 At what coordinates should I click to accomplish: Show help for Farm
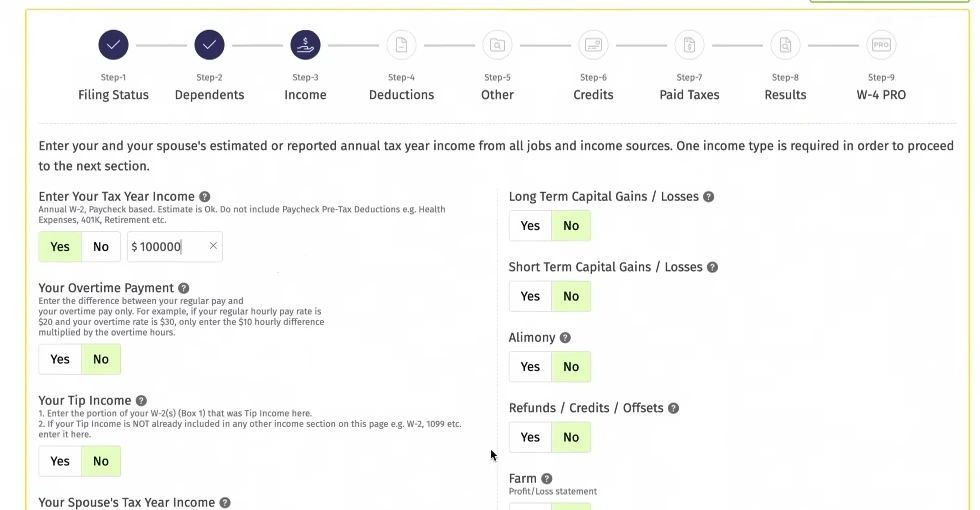pyautogui.click(x=546, y=479)
